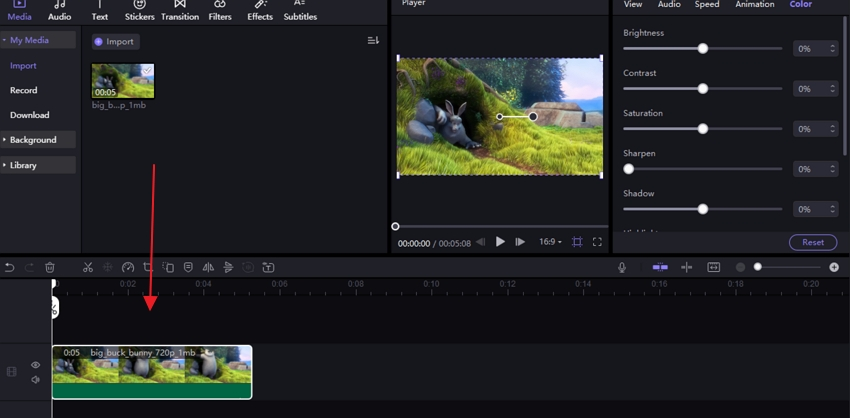This screenshot has height=418, width=850.
Task: Enter fullscreen player view
Action: coord(597,242)
